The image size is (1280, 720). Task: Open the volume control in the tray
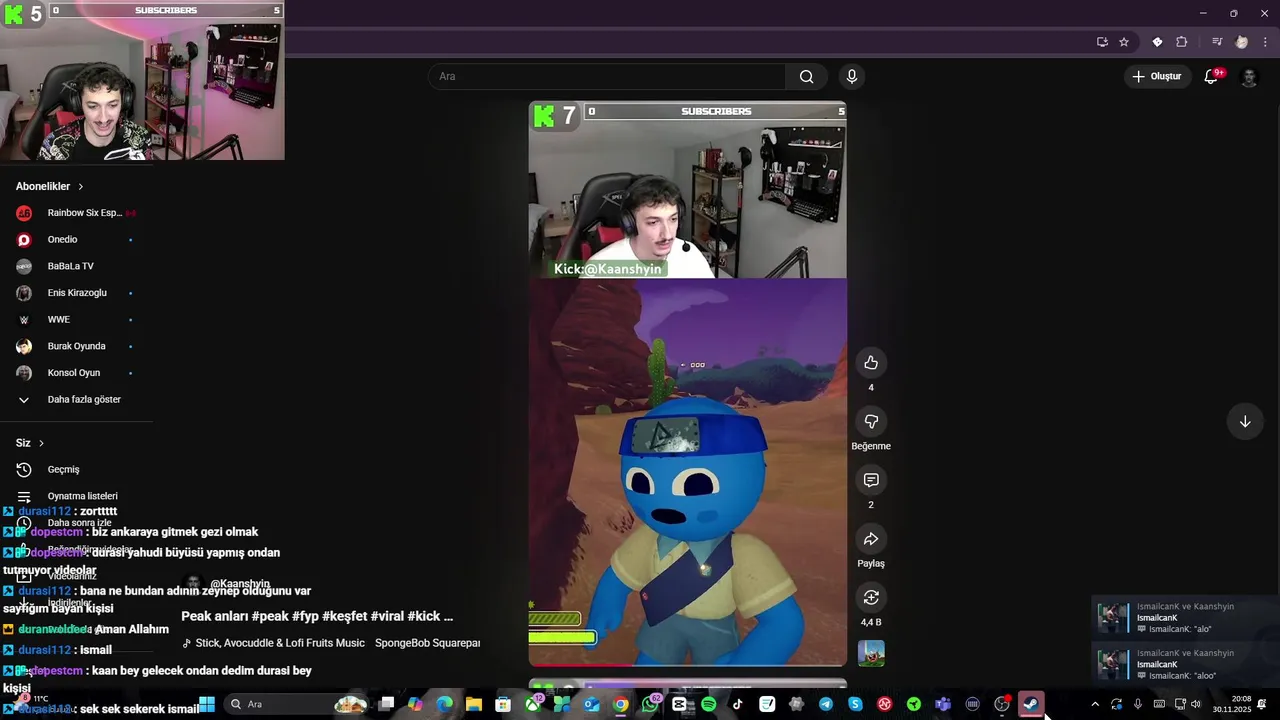pos(1196,705)
